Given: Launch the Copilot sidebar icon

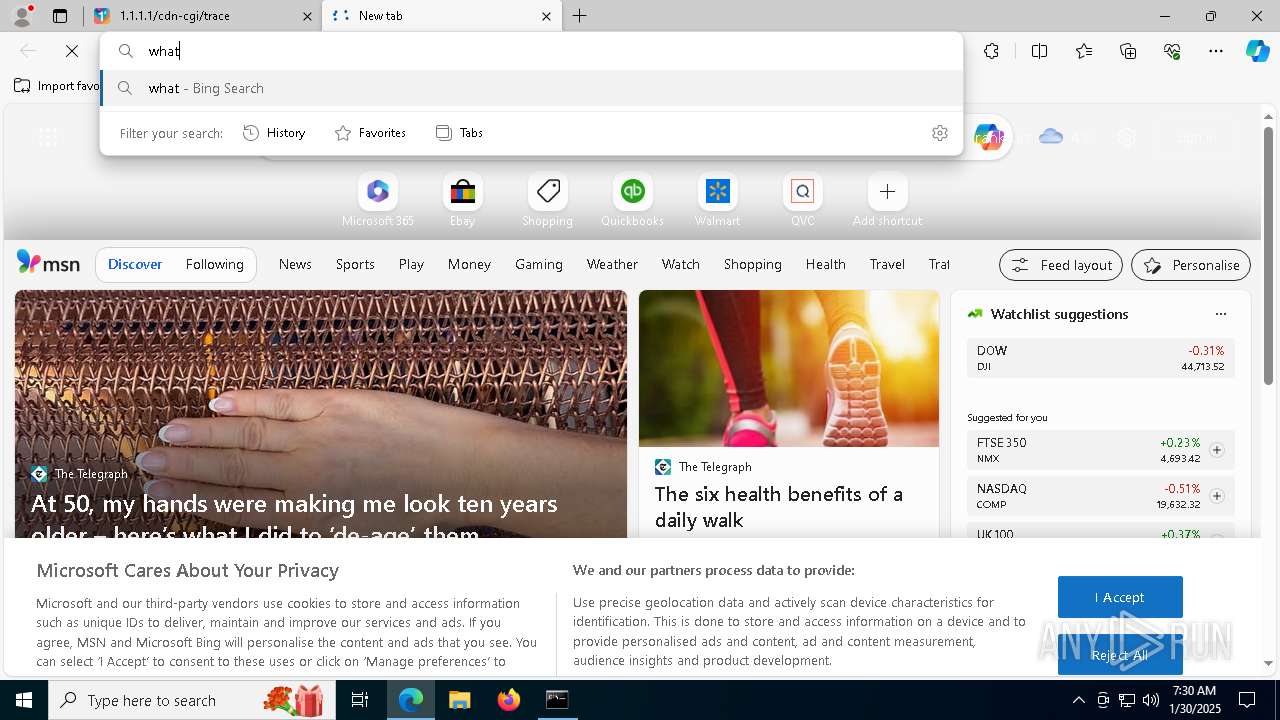Looking at the screenshot, I should [x=1257, y=51].
